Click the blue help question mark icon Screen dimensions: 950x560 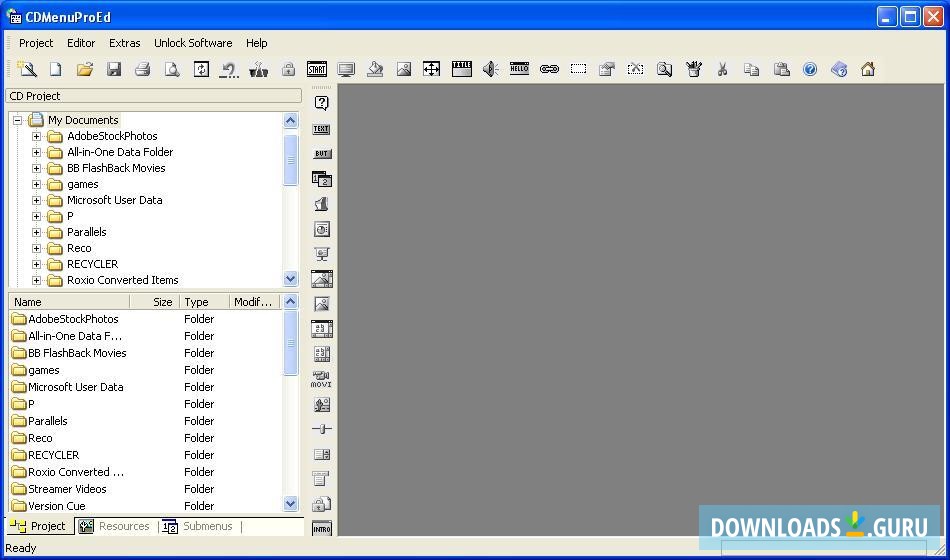pos(810,69)
